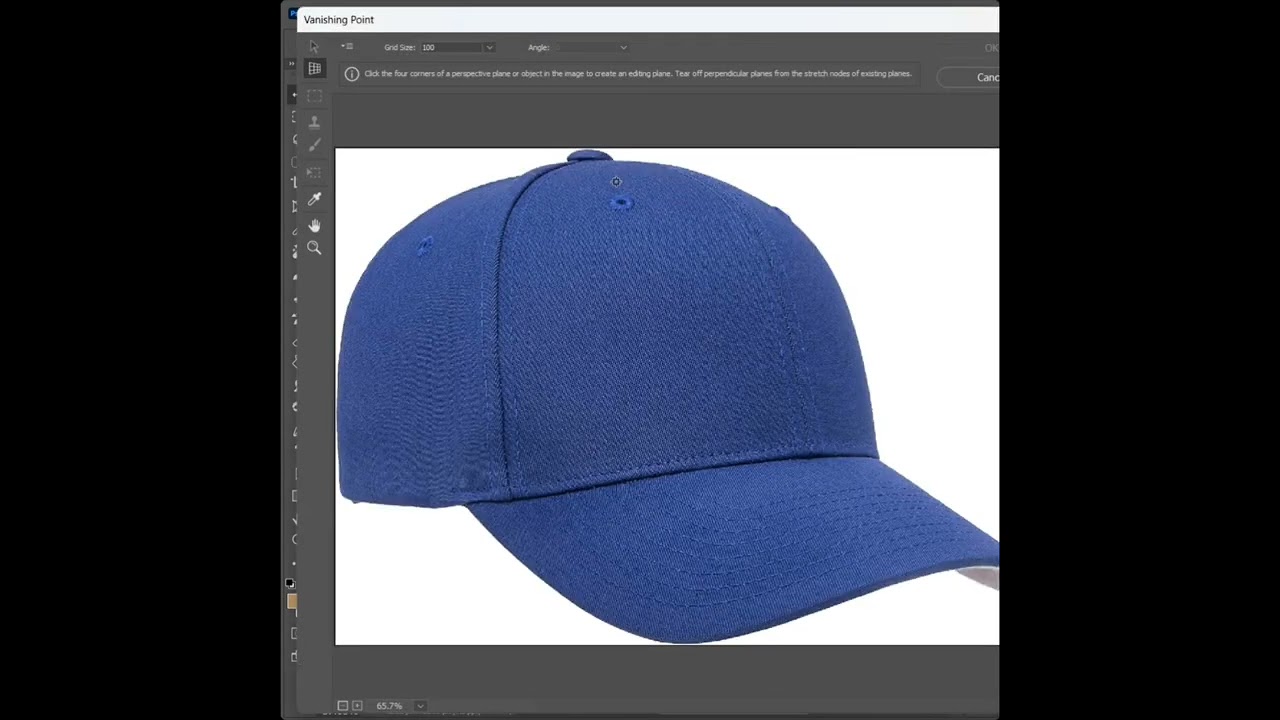Select the Stamp tool
The width and height of the screenshot is (1280, 720).
point(314,122)
